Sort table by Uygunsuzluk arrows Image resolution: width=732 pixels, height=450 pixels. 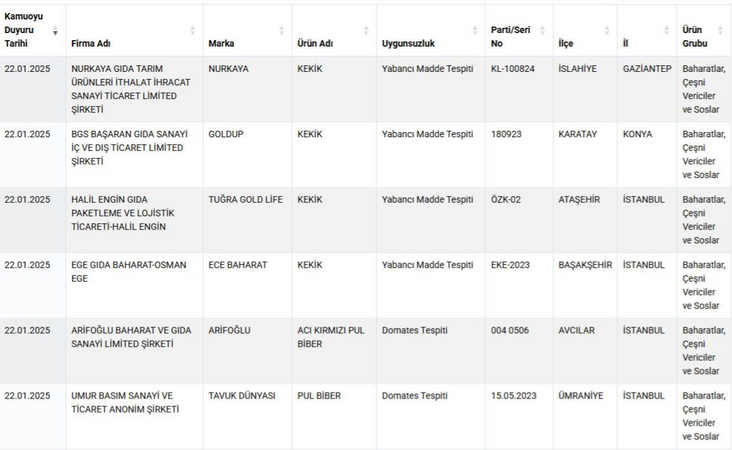pos(475,31)
